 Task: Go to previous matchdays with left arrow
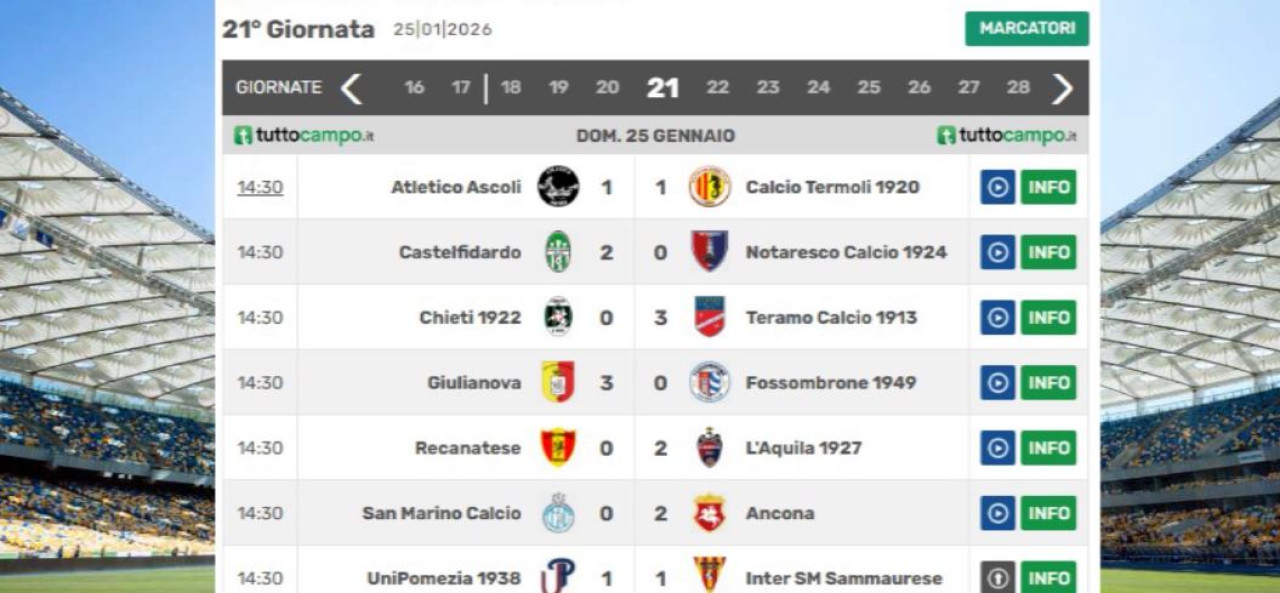[x=351, y=88]
